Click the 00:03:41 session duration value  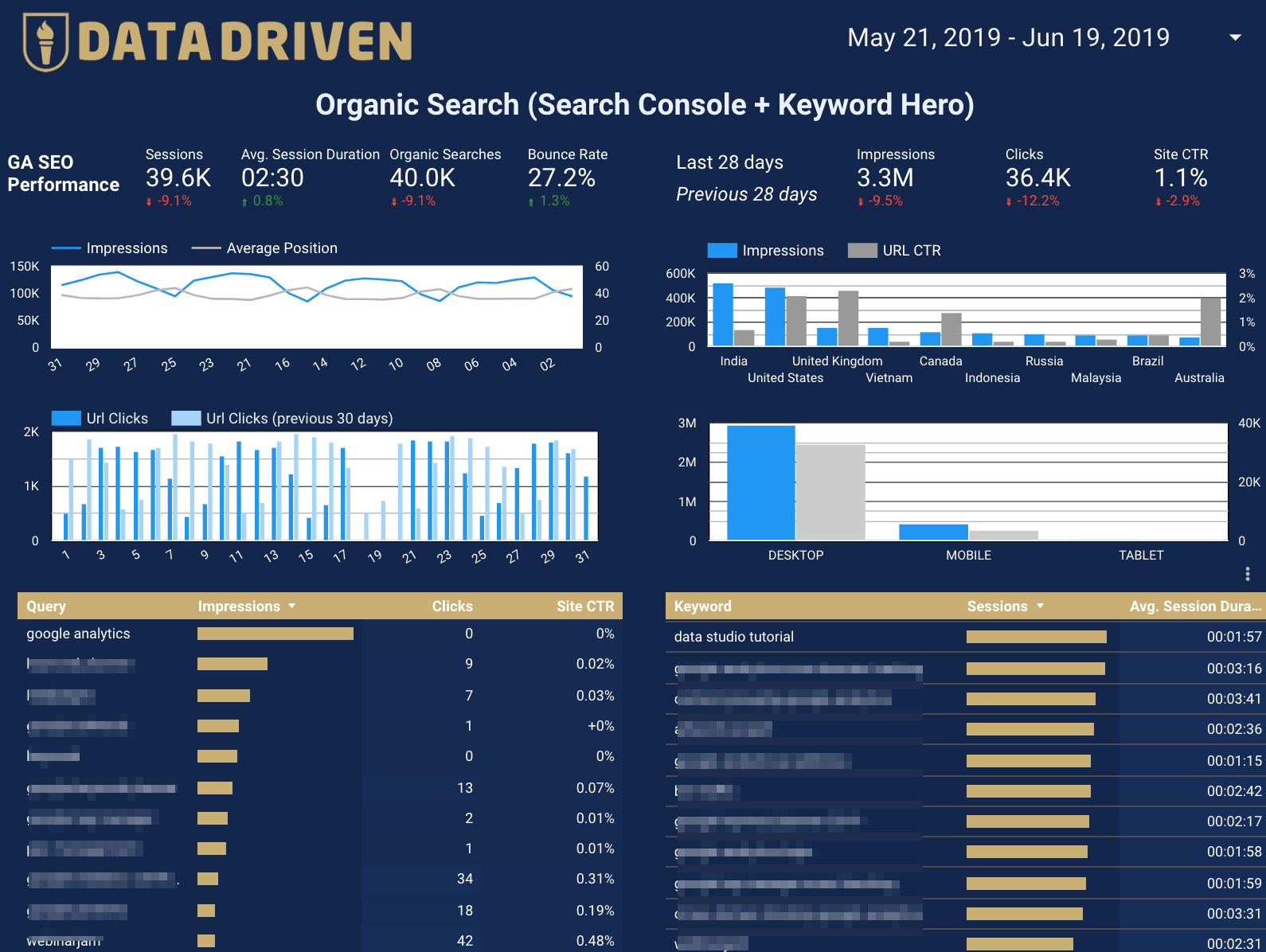(1234, 699)
